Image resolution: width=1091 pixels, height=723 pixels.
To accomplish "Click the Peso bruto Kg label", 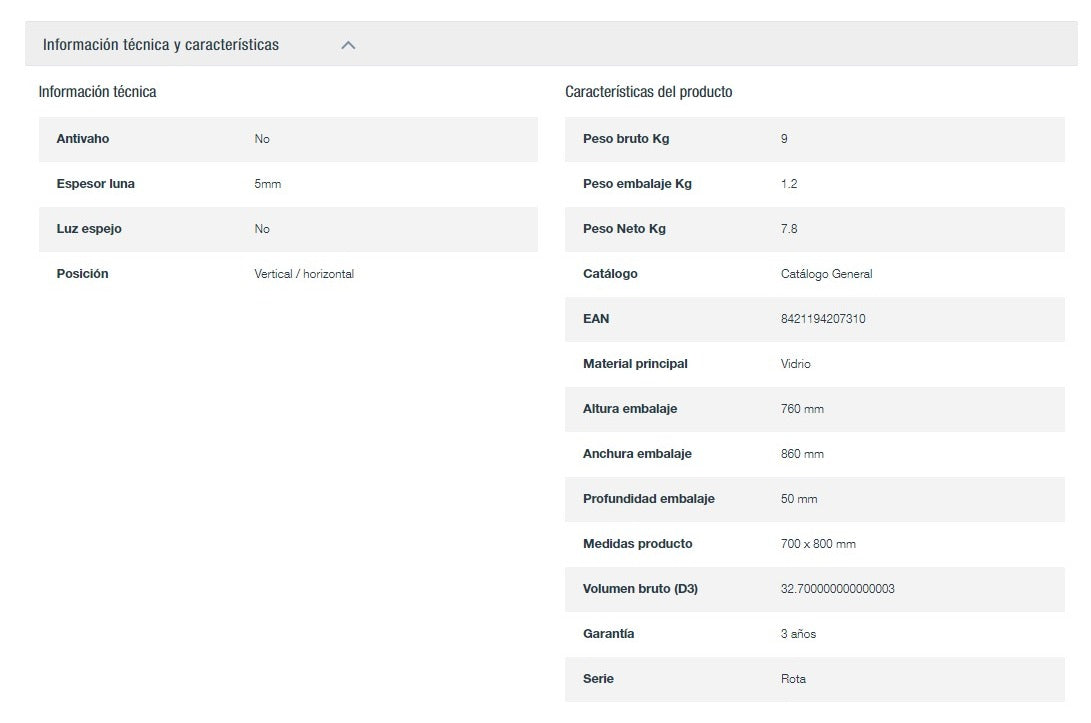I will 626,139.
